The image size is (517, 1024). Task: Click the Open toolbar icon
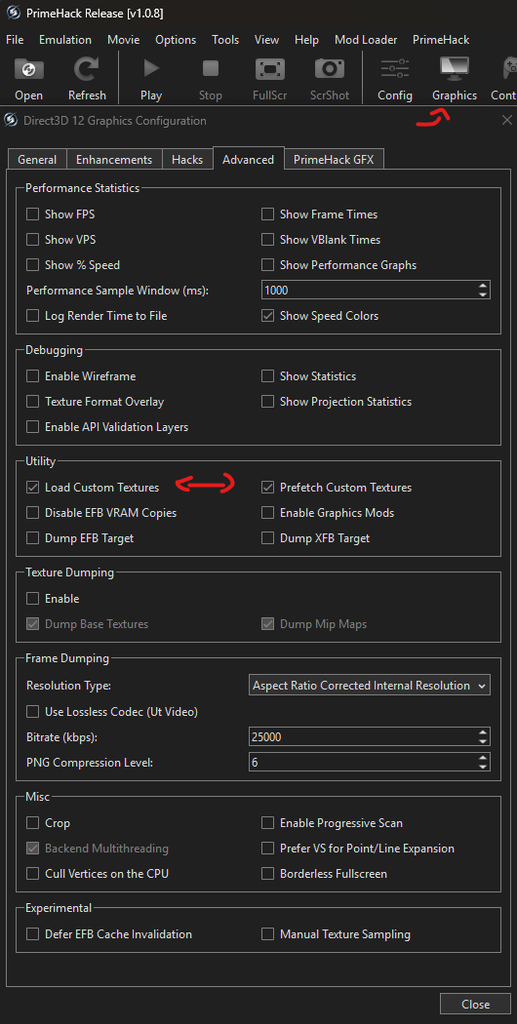29,69
